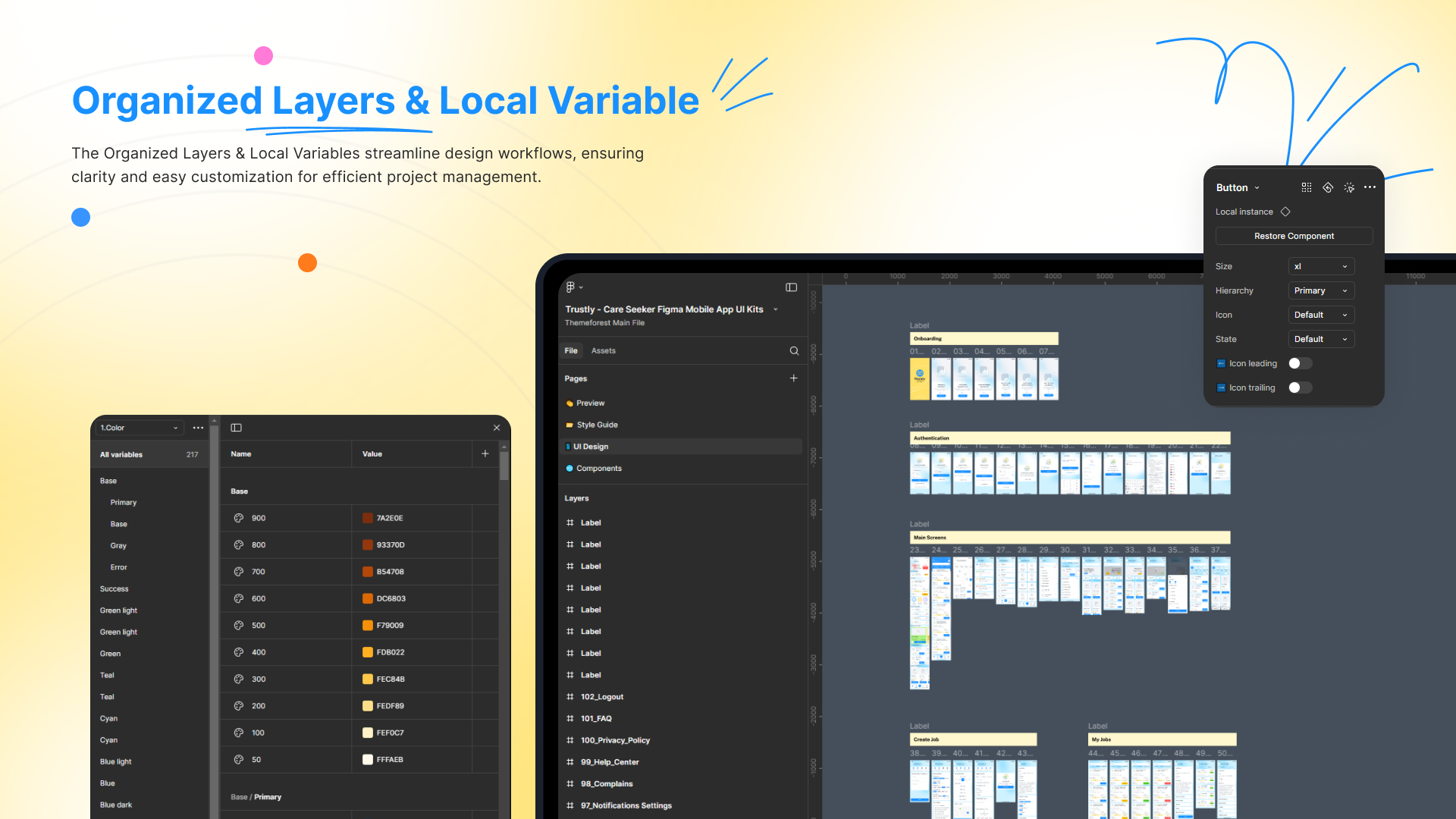The width and height of the screenshot is (1456, 819).
Task: Switch to the Assets tab
Action: coord(603,350)
